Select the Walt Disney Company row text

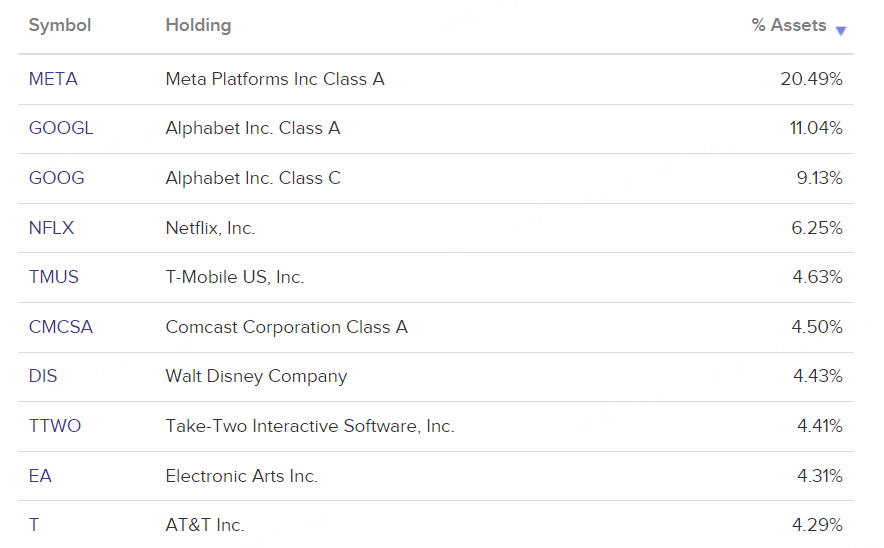pyautogui.click(x=256, y=377)
